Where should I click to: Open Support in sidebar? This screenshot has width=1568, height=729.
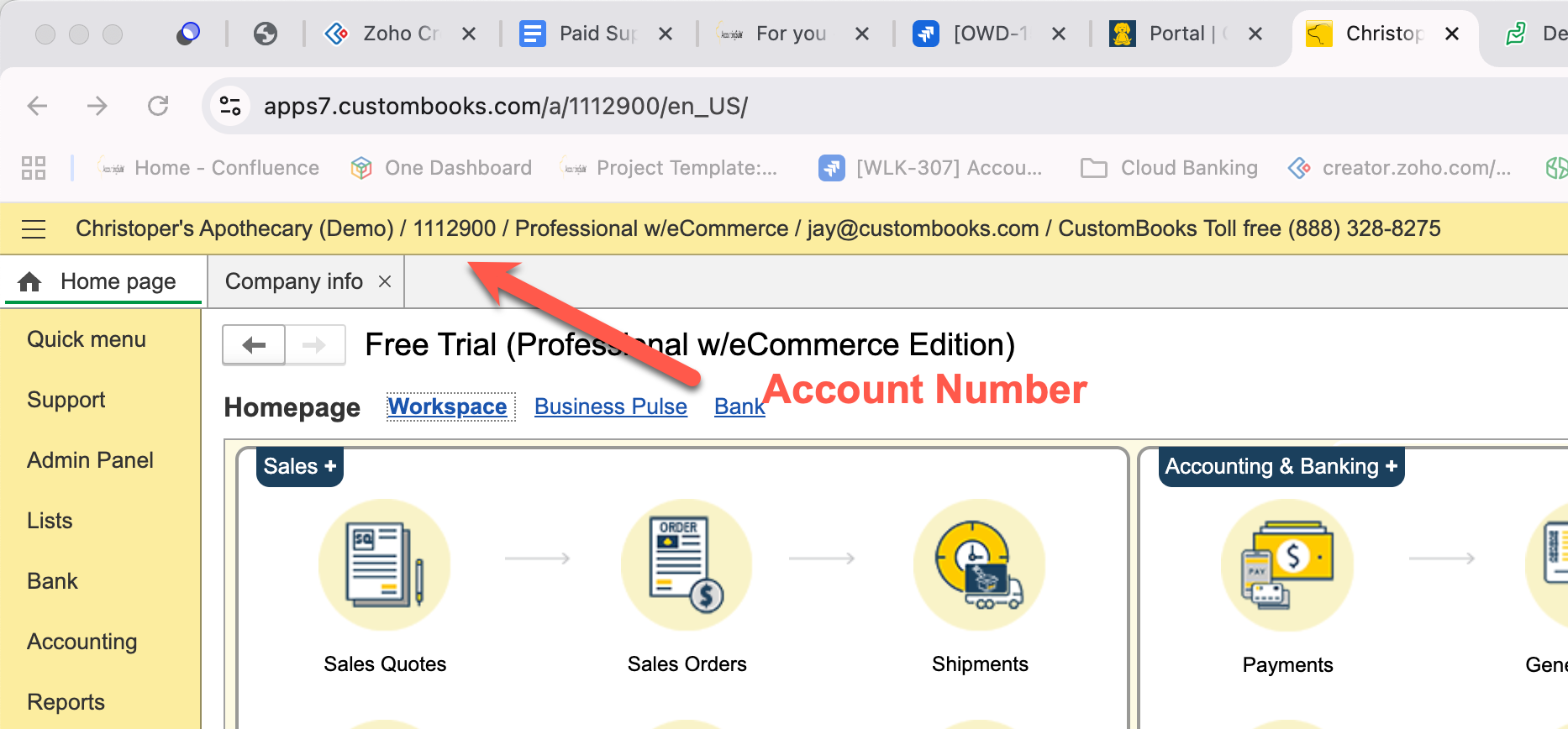coord(66,400)
